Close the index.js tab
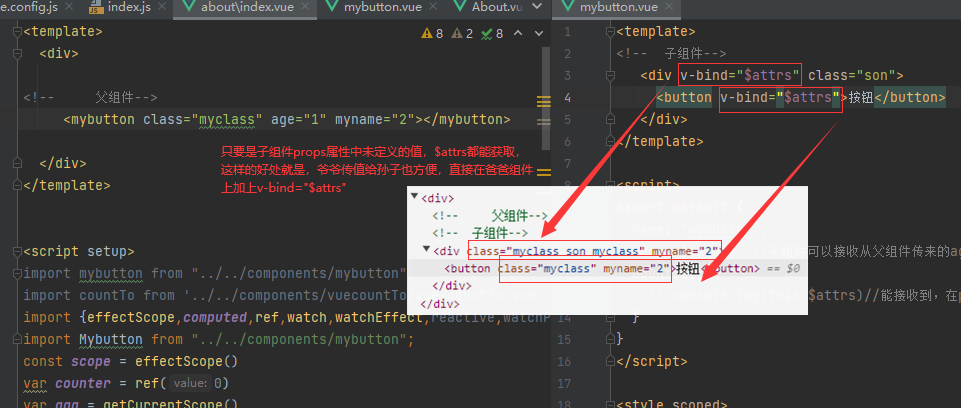 pyautogui.click(x=160, y=7)
